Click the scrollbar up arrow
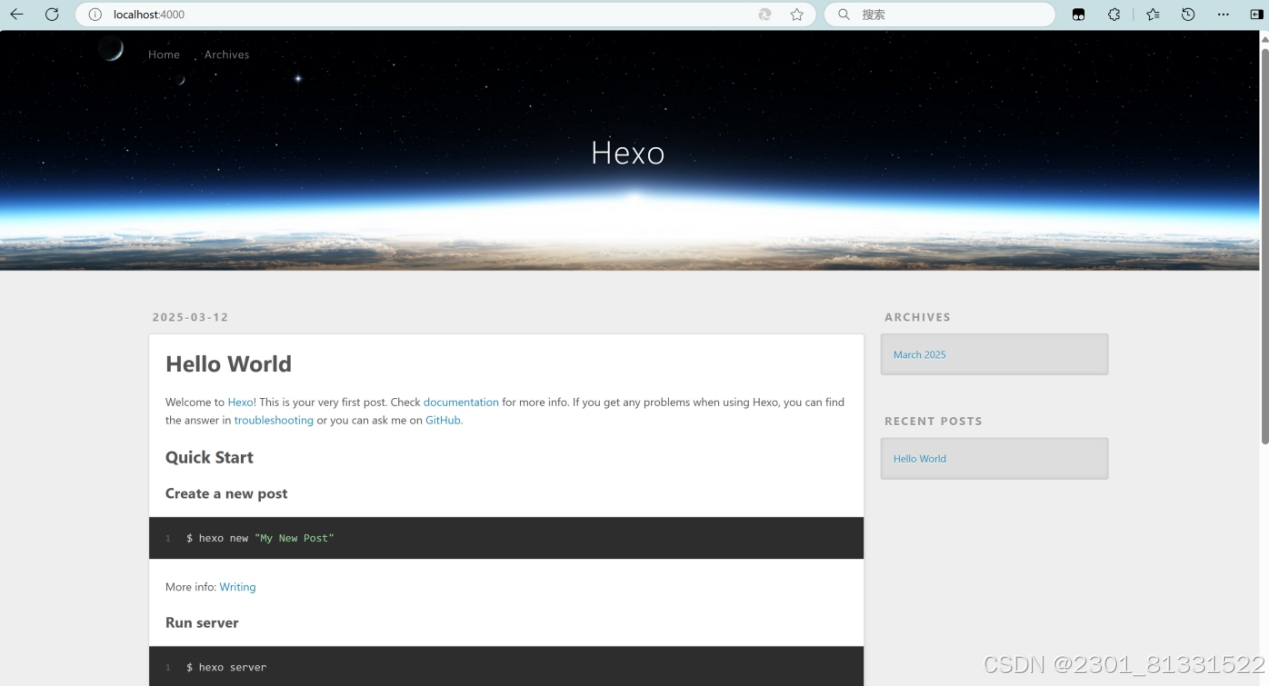The height and width of the screenshot is (686, 1269). [x=1264, y=38]
